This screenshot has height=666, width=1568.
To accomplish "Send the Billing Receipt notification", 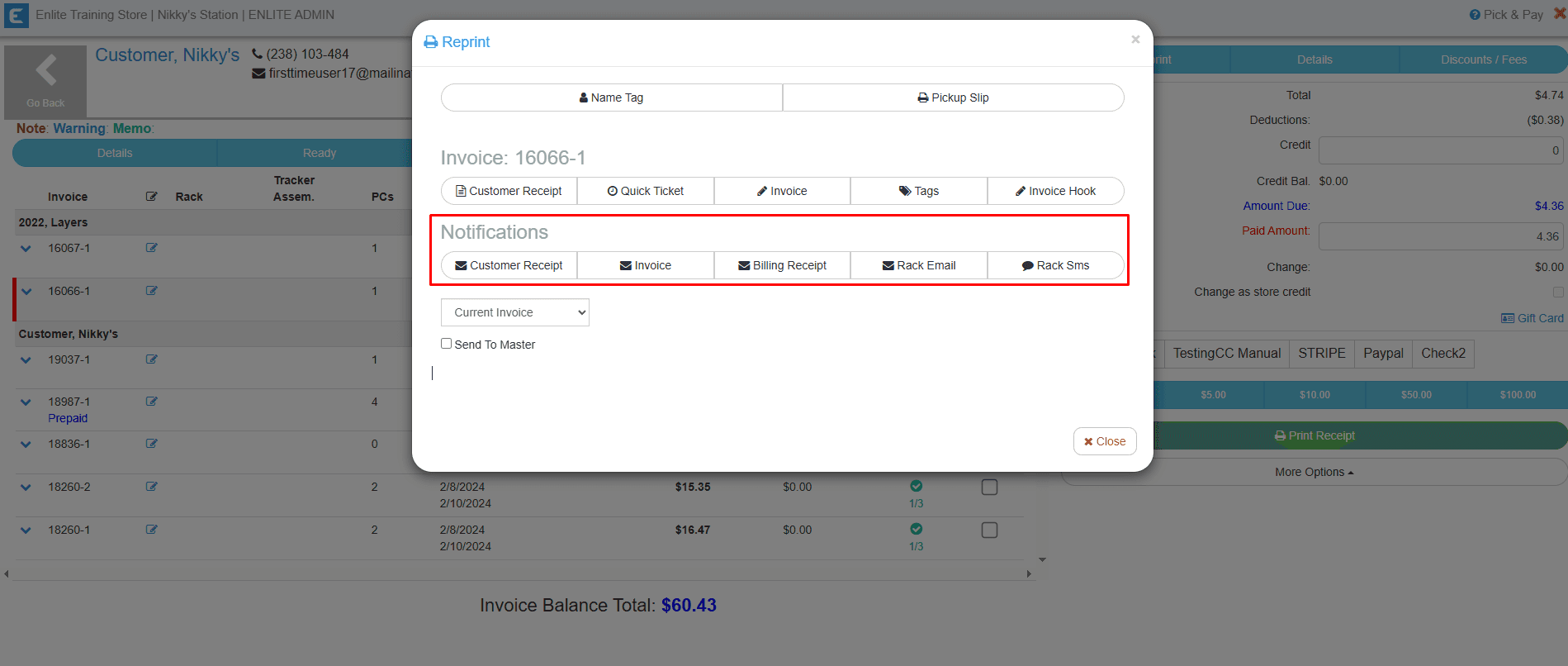I will 782,265.
